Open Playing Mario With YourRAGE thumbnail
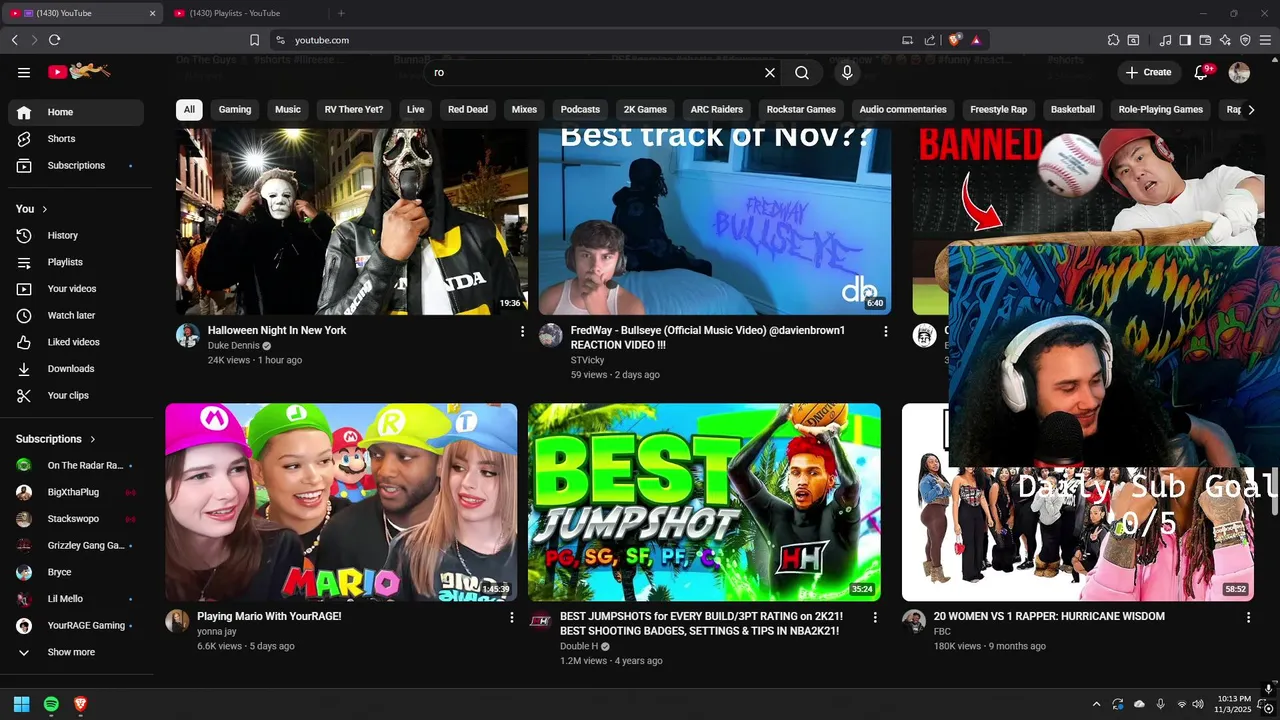The image size is (1280, 720). point(341,502)
